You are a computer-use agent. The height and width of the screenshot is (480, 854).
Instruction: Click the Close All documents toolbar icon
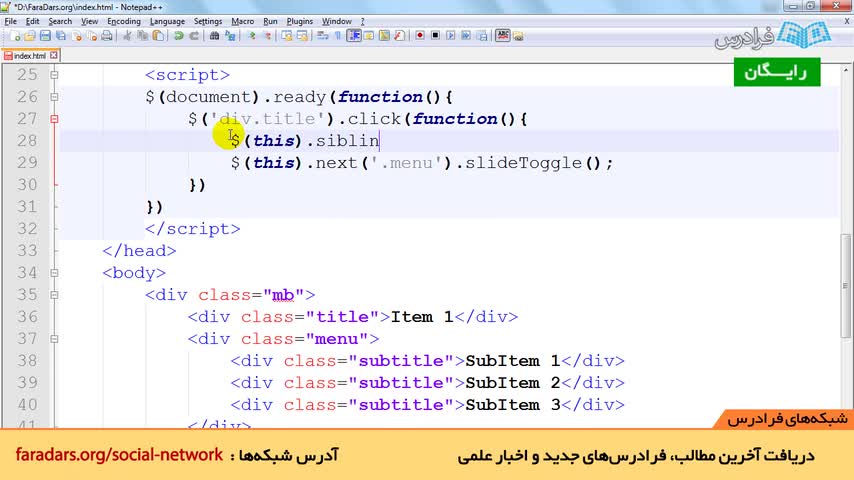point(92,36)
